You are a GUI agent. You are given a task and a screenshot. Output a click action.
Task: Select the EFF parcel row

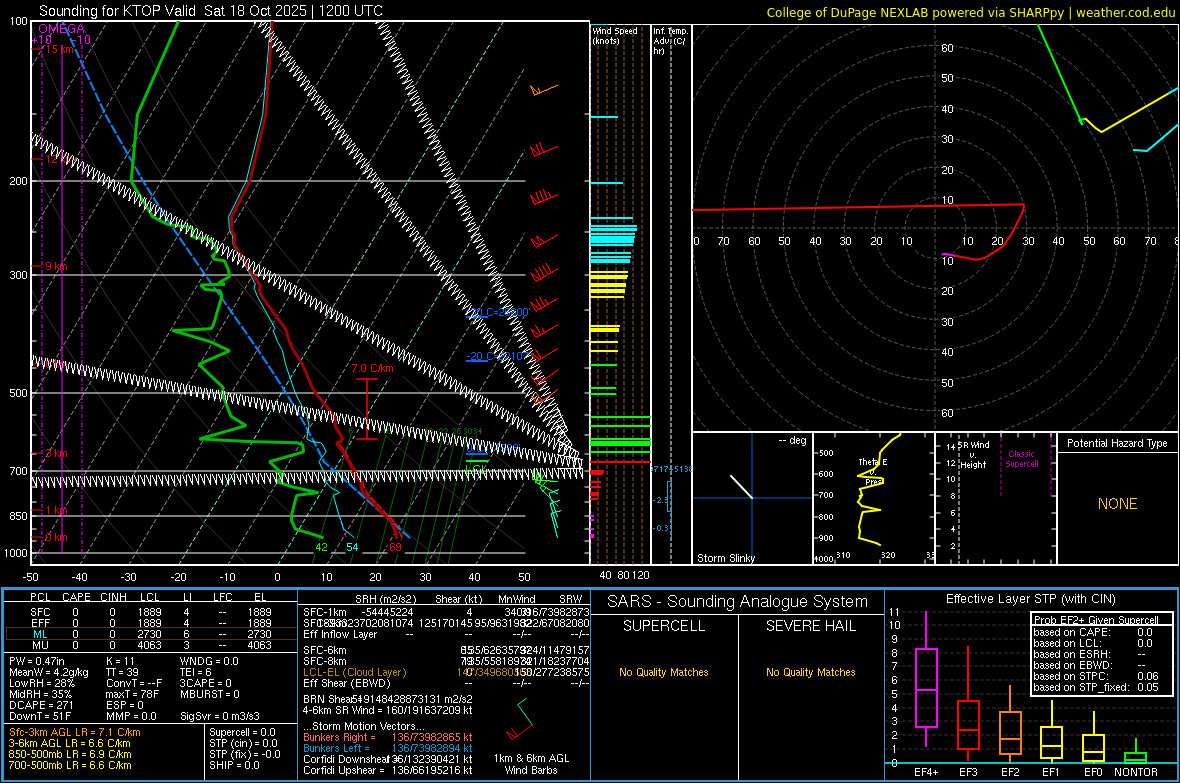click(x=151, y=623)
